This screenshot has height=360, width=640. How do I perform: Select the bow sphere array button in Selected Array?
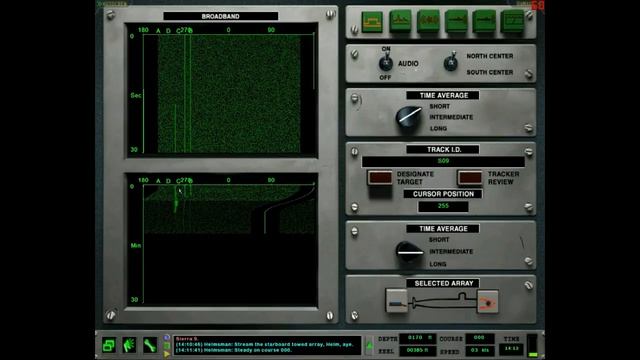[488, 302]
